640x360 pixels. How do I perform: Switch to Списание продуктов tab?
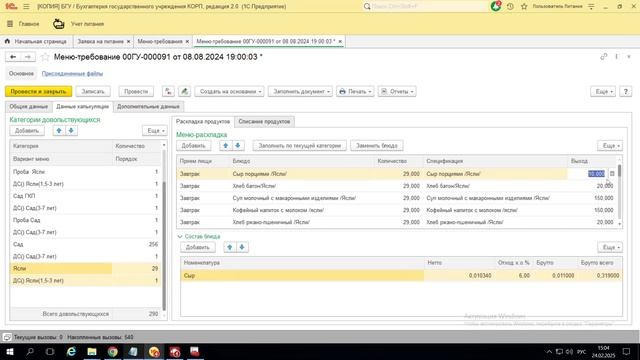(x=264, y=122)
